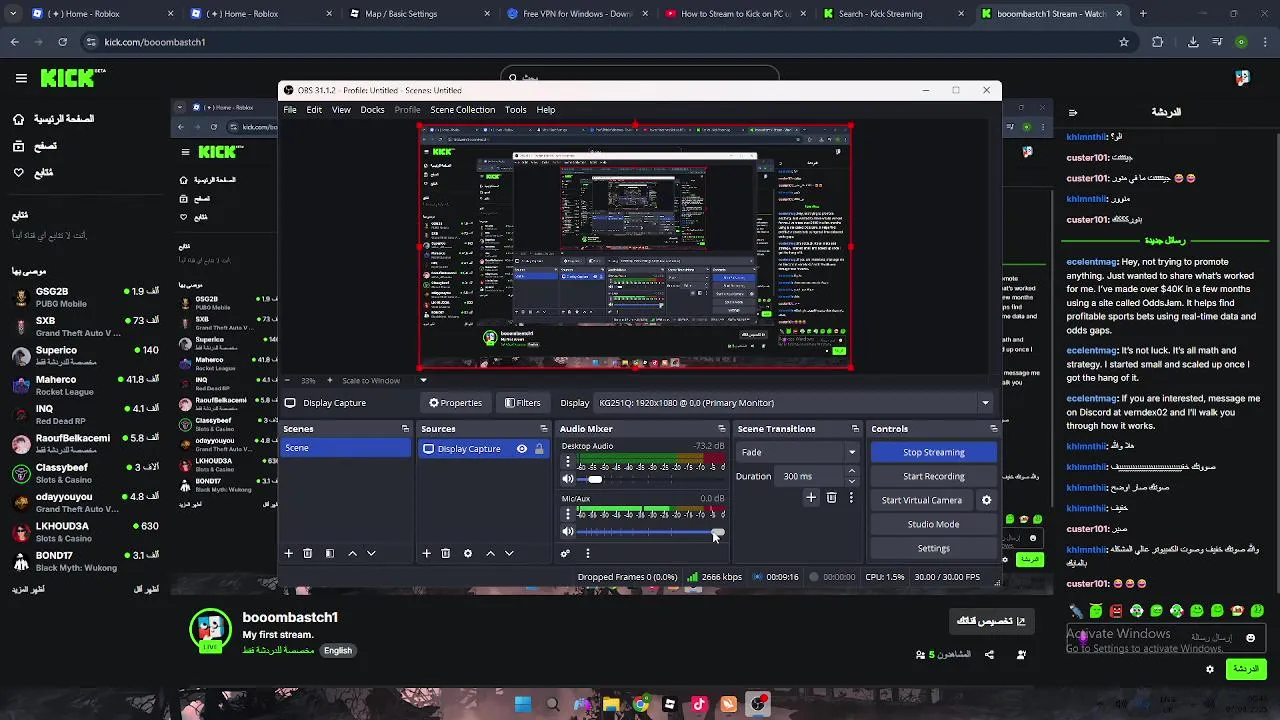Pop out Scenes dock icon
Screen dimensions: 1280x720
tap(405, 429)
